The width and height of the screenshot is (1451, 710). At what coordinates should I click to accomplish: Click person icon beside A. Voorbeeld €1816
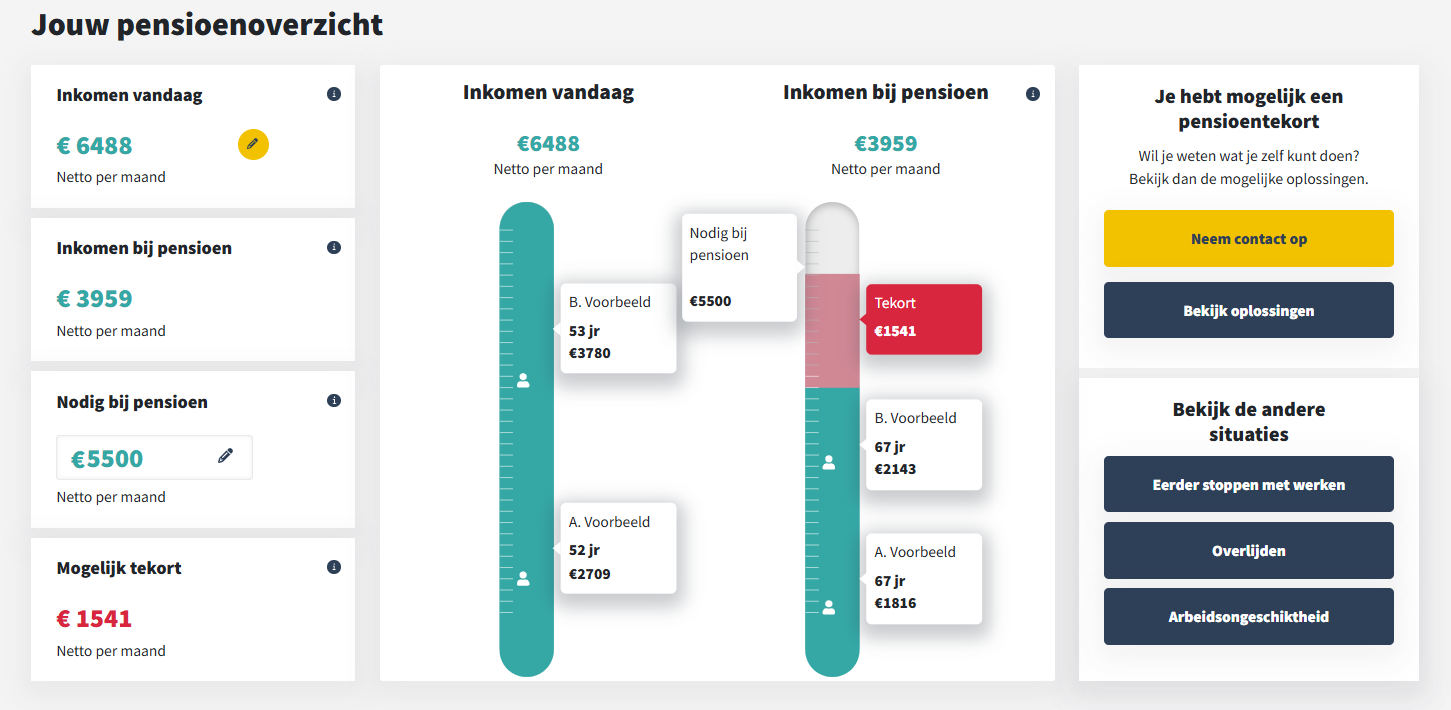[x=829, y=606]
